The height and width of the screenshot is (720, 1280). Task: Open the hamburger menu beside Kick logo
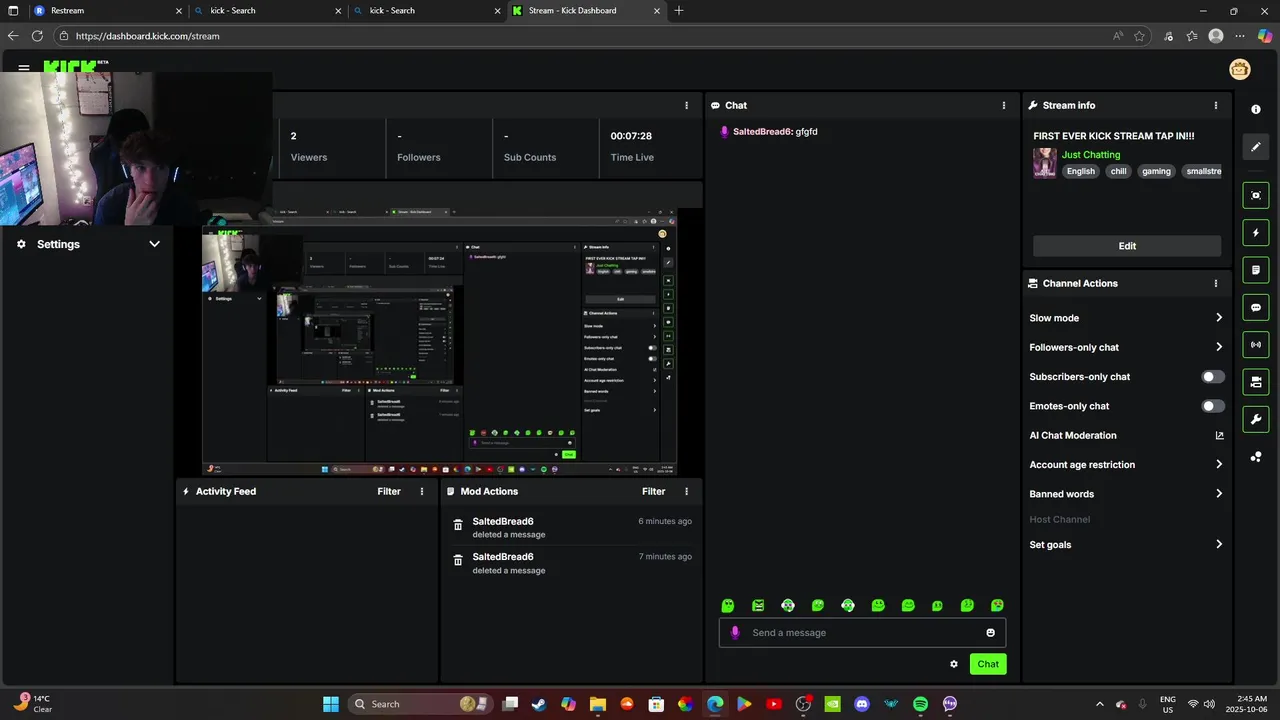(x=24, y=68)
